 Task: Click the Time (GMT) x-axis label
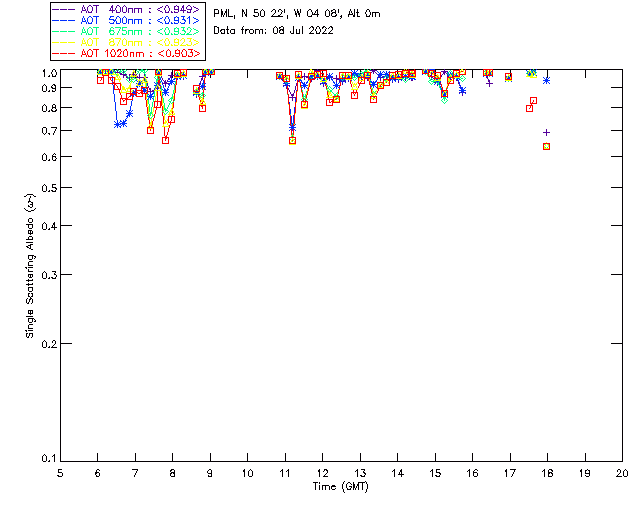coord(341,487)
